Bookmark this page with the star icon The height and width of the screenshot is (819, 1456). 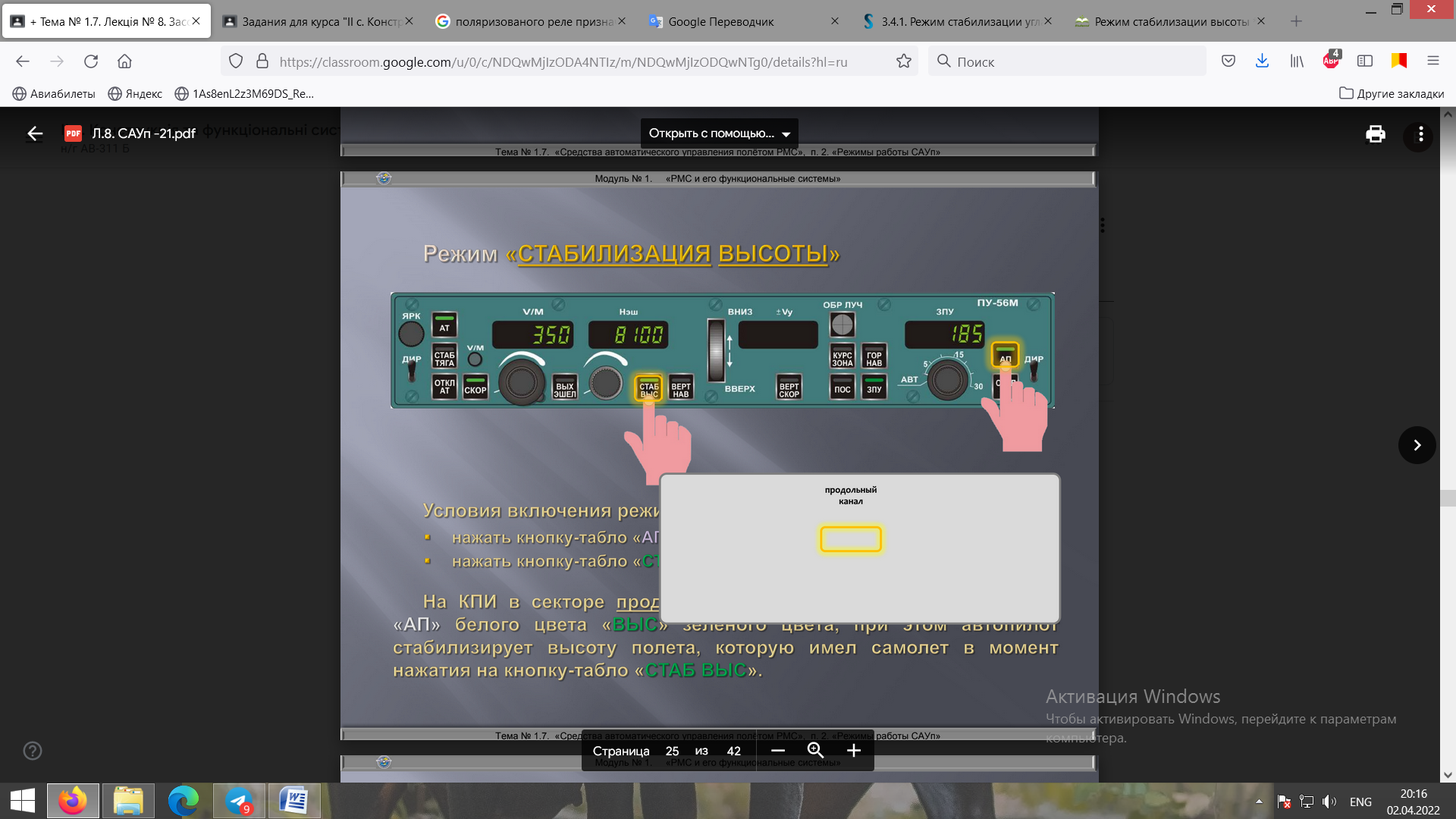(x=904, y=61)
